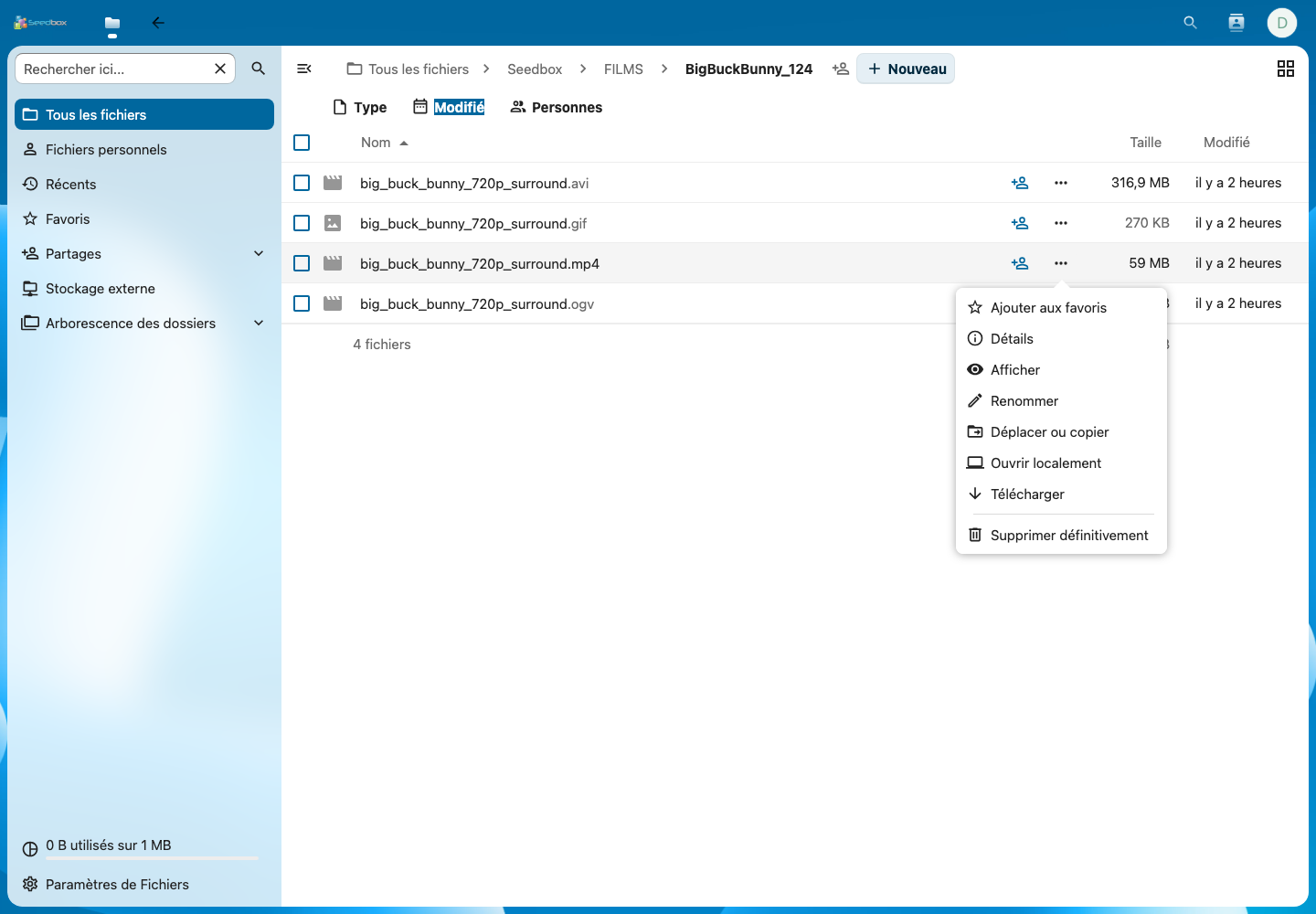Open big_buck_bunny_720p_surround.avi file name
Image resolution: width=1316 pixels, height=914 pixels.
tap(474, 184)
